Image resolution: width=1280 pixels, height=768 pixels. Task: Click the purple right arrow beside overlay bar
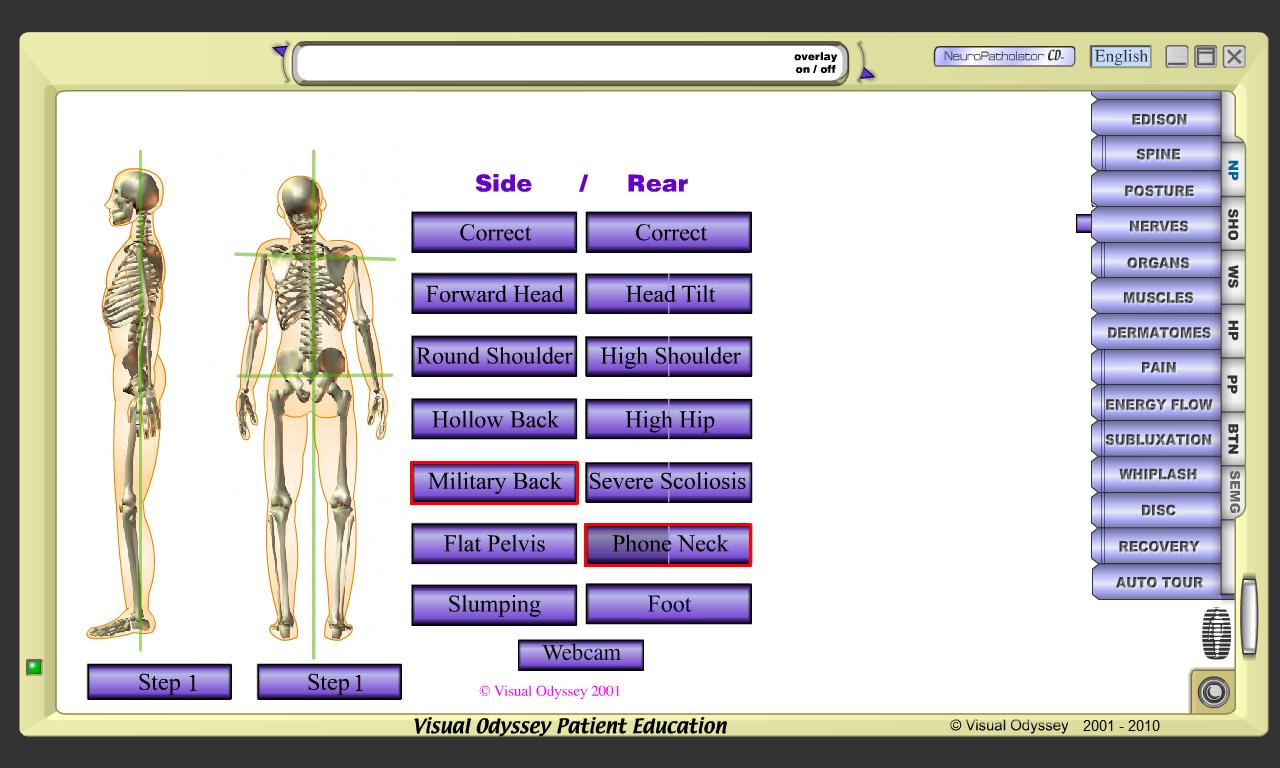(x=866, y=73)
